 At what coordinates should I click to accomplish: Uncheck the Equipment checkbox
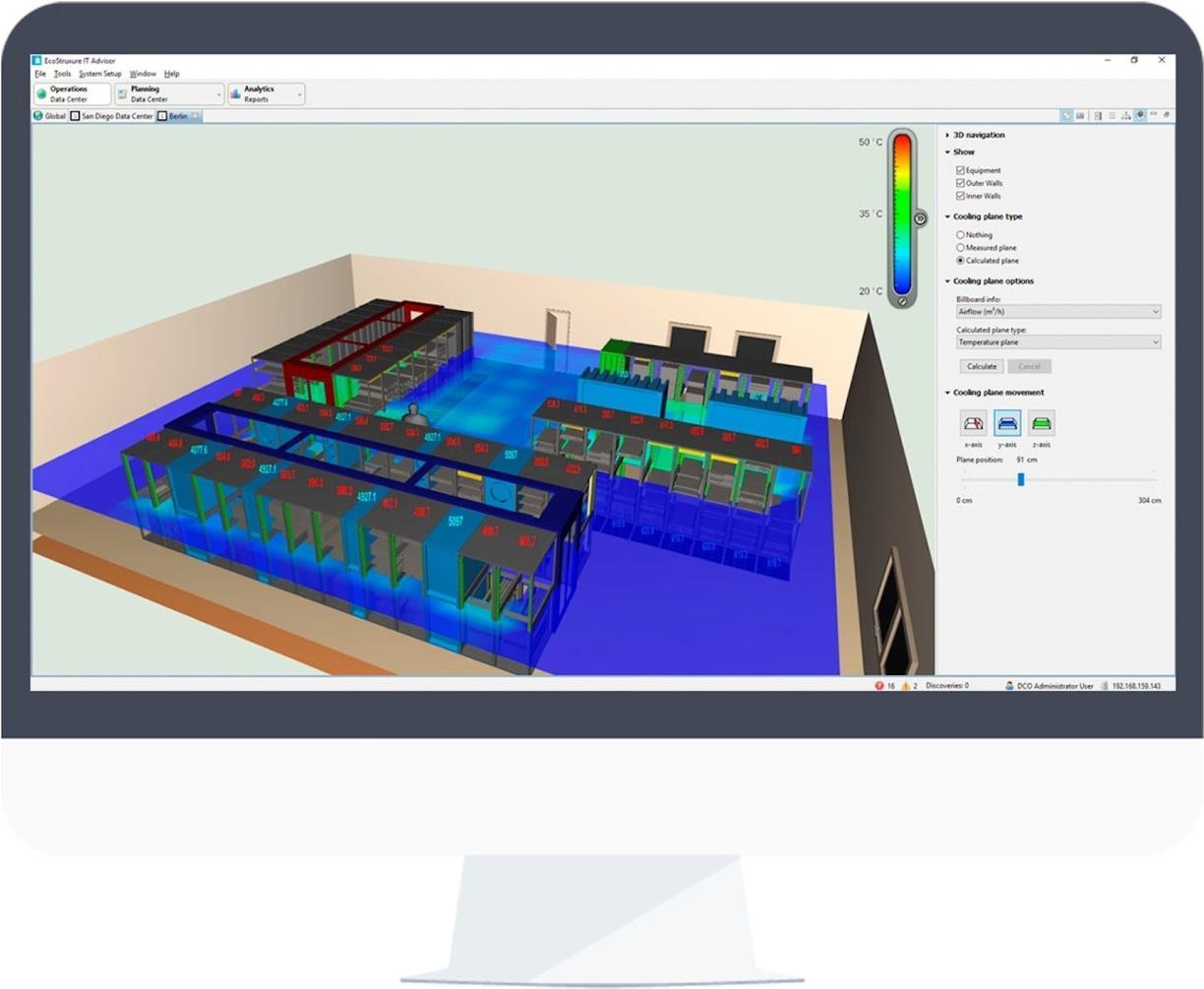(x=960, y=170)
